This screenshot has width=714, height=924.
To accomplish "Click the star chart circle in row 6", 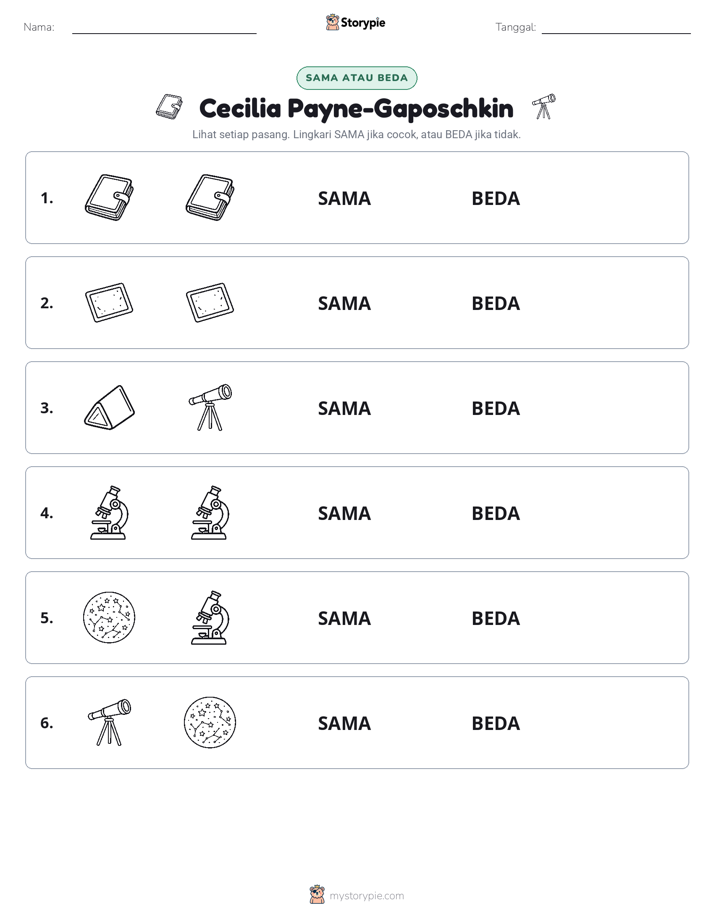I will coord(210,722).
